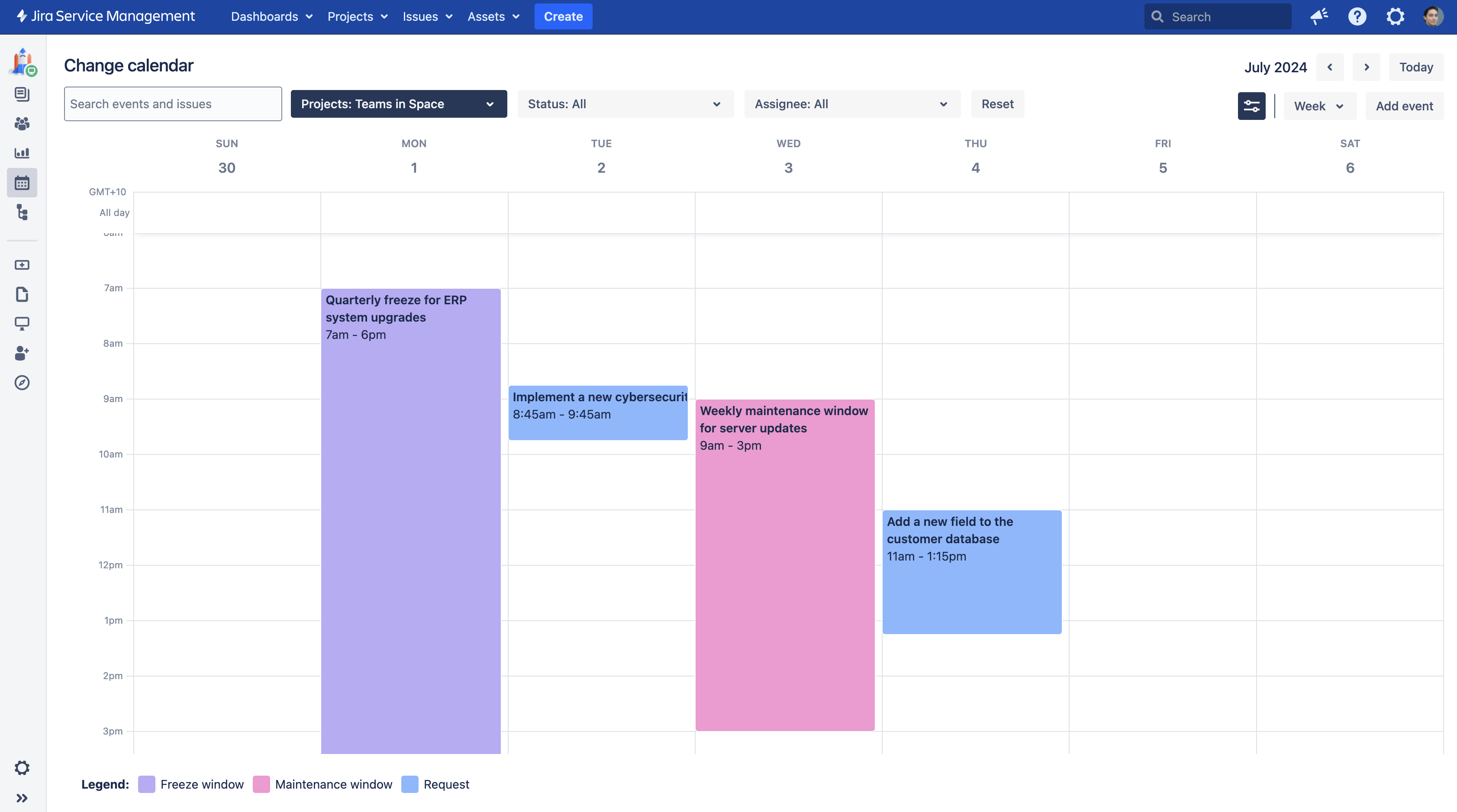Open the Week view dropdown
This screenshot has width=1457, height=812.
[x=1319, y=106]
